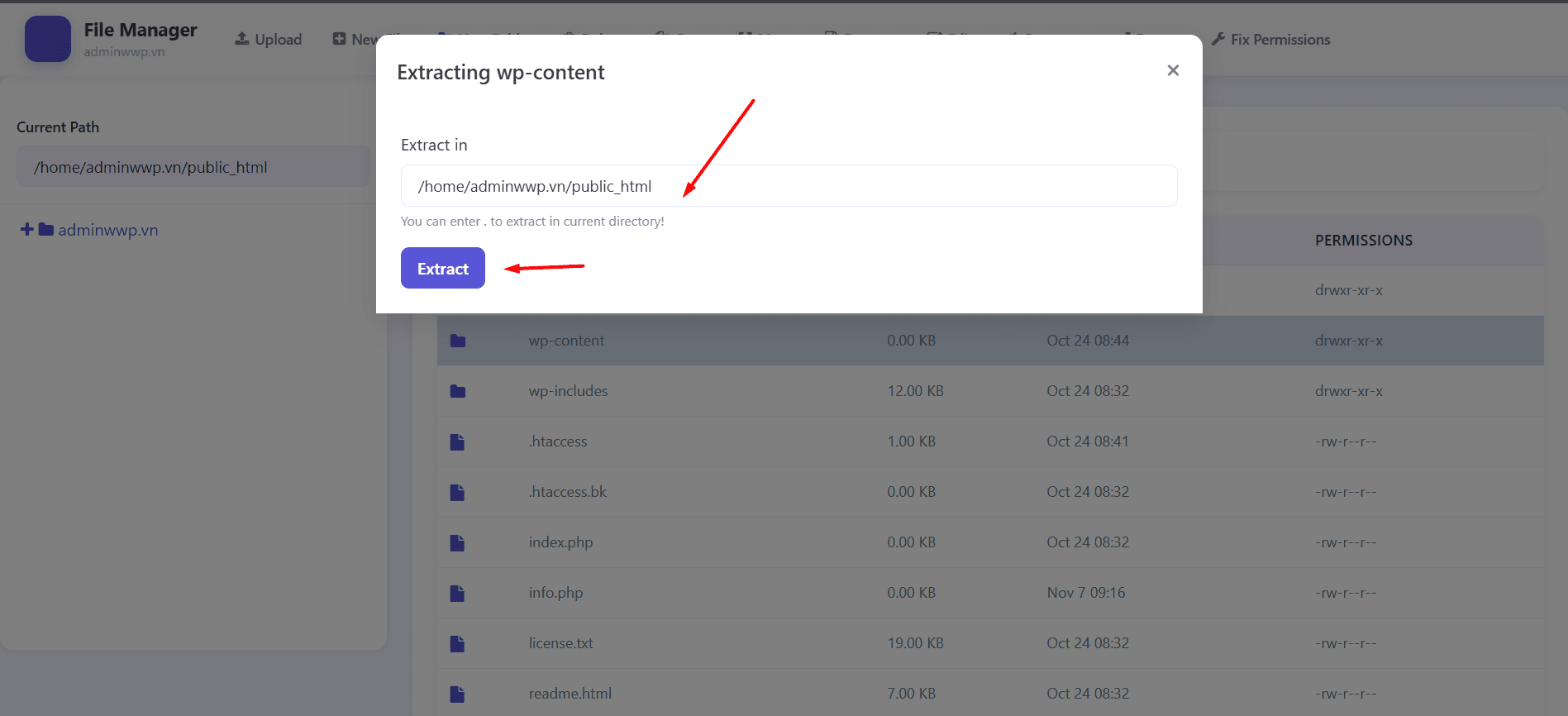Close the Extracting wp-content dialog
The height and width of the screenshot is (716, 1568).
point(1172,70)
